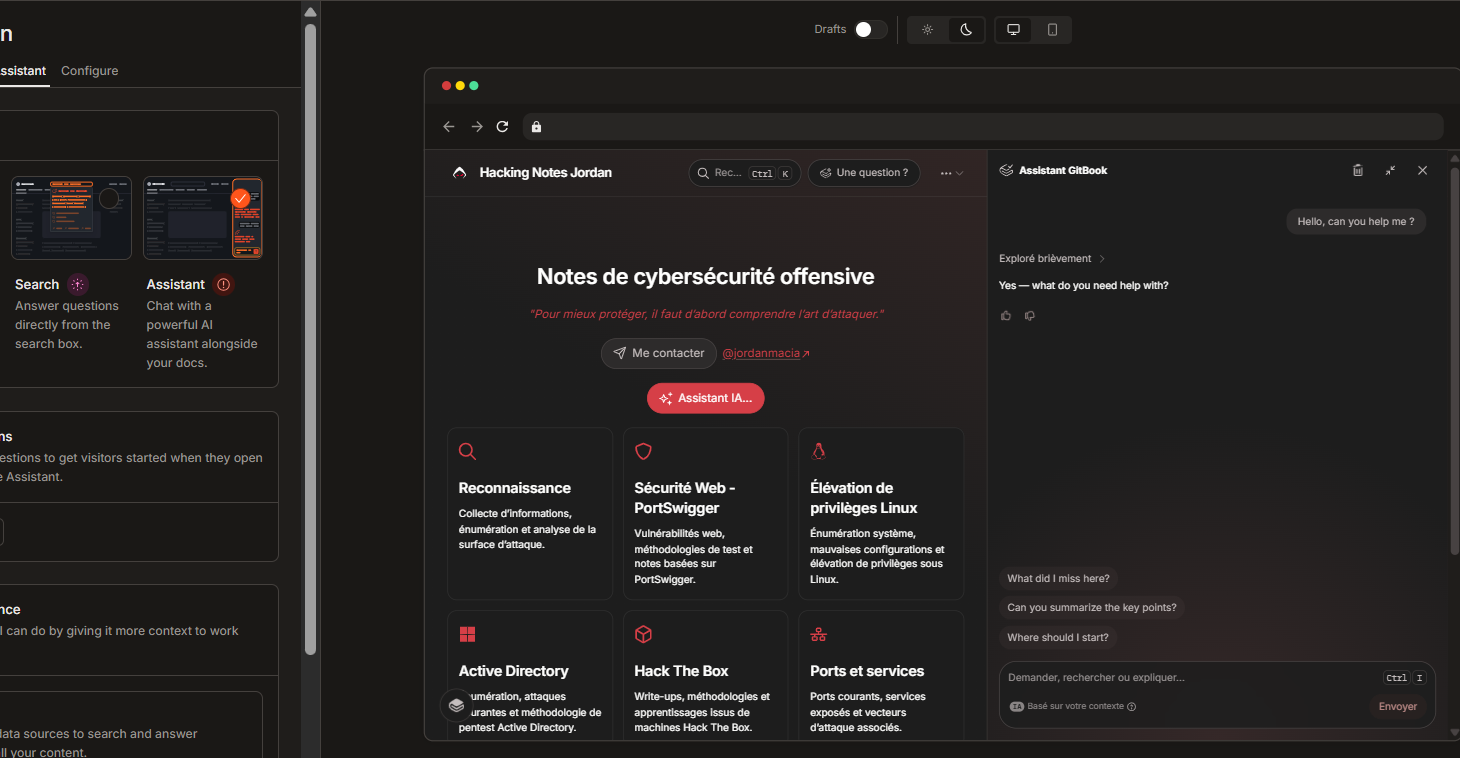
Task: Reload the preview page
Action: point(503,127)
